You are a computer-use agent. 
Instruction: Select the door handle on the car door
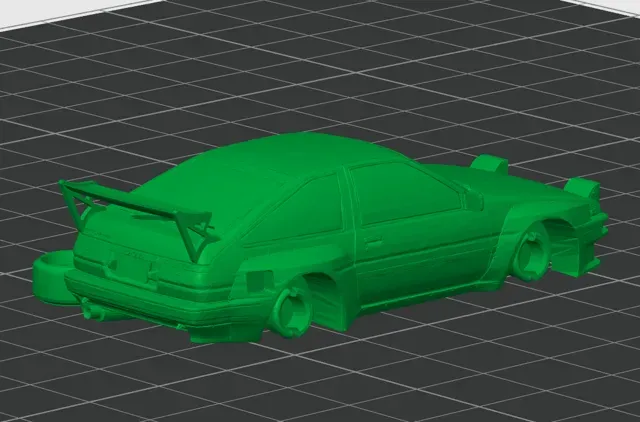coord(373,243)
